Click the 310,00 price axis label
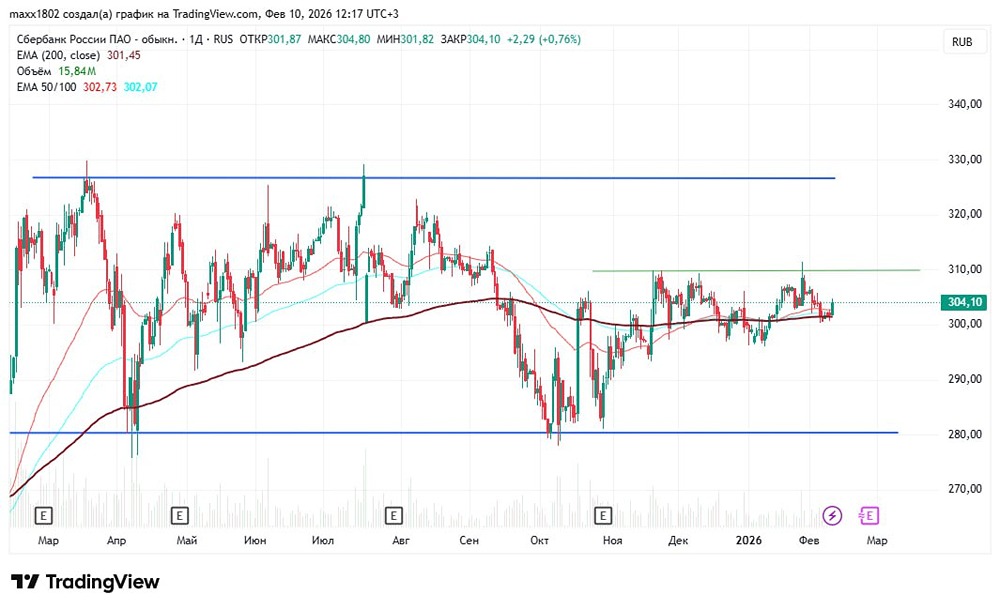The image size is (1000, 610). [x=965, y=269]
